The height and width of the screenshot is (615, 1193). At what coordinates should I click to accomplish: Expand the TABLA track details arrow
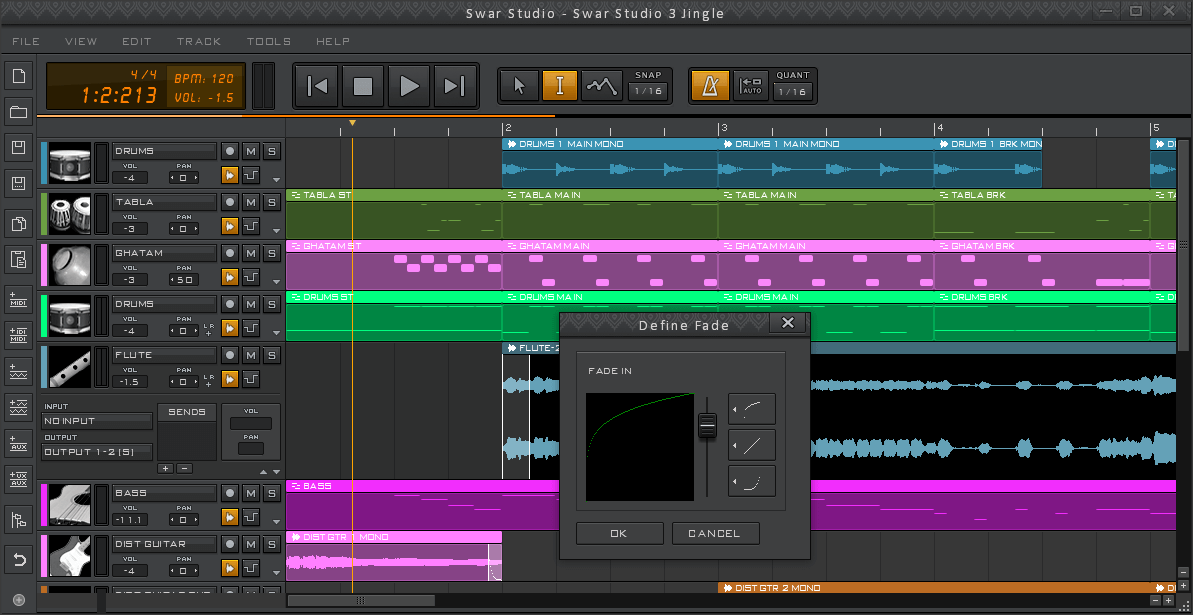click(x=276, y=231)
